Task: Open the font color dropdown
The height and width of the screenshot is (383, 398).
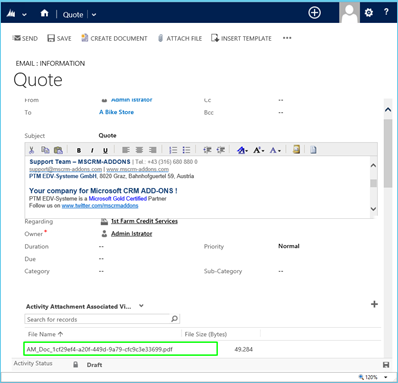Action: coord(275,150)
